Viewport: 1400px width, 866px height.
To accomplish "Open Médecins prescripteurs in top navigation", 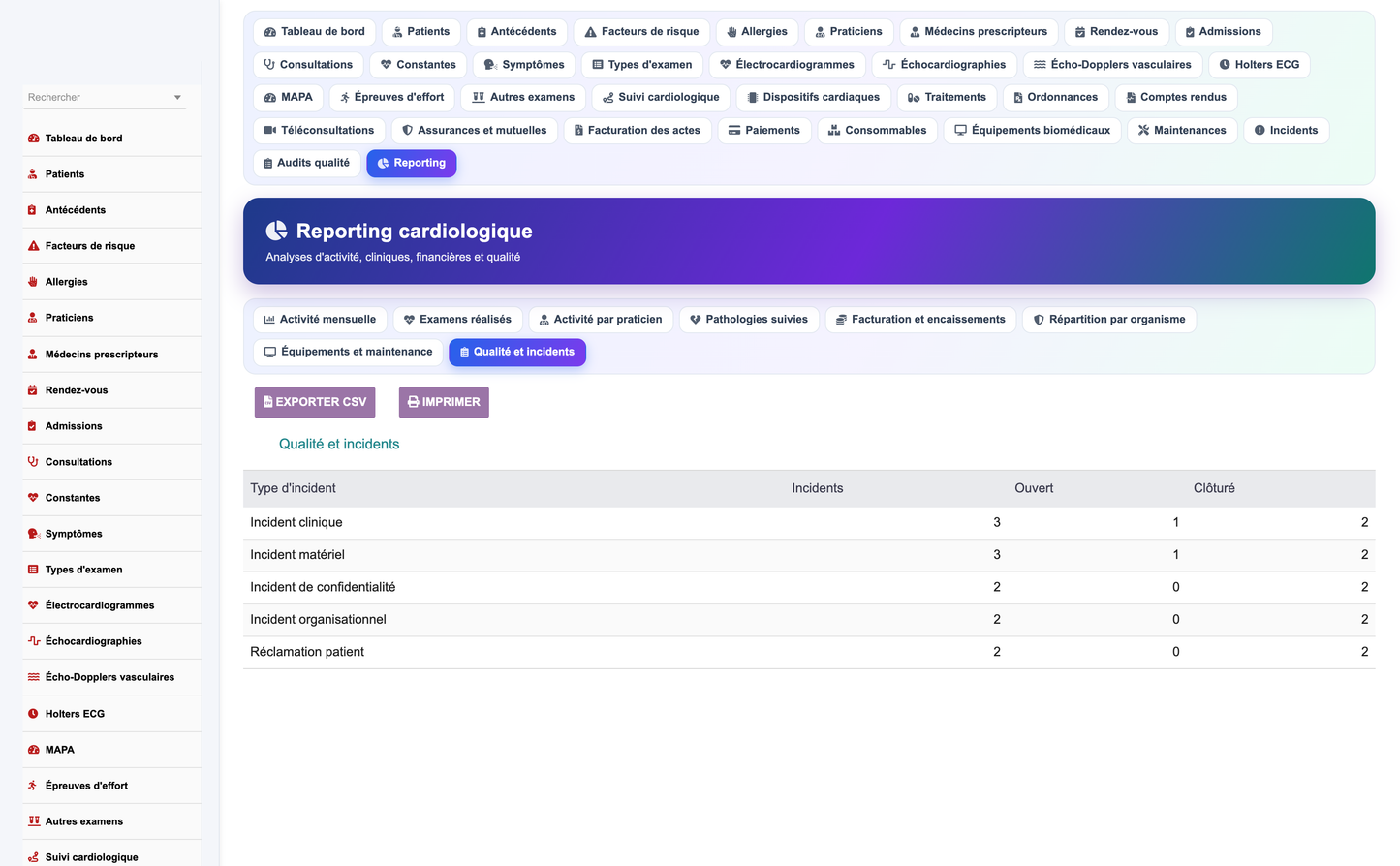I will (x=980, y=32).
